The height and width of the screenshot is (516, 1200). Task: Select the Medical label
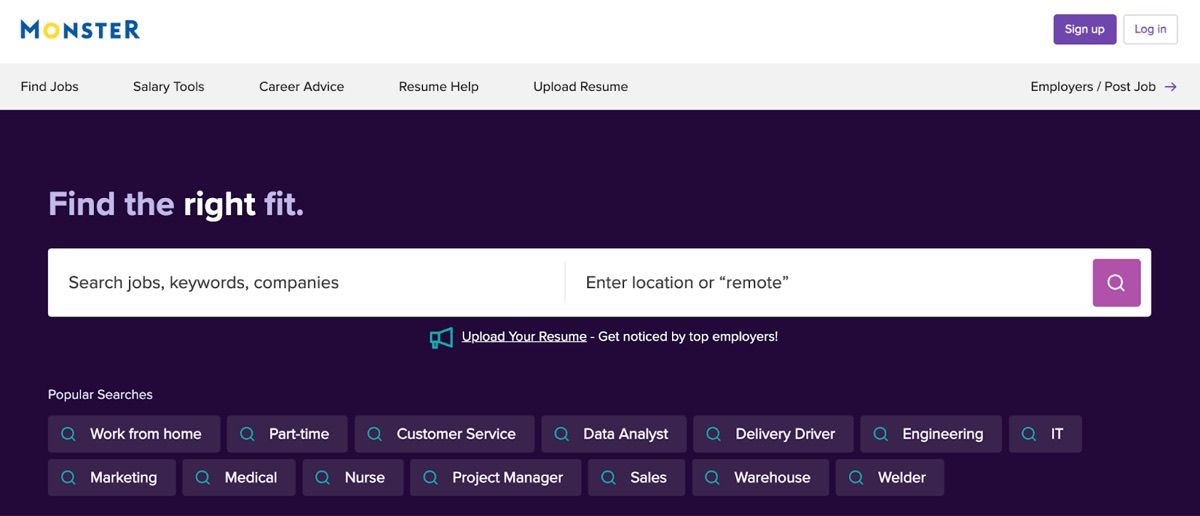pyautogui.click(x=251, y=478)
